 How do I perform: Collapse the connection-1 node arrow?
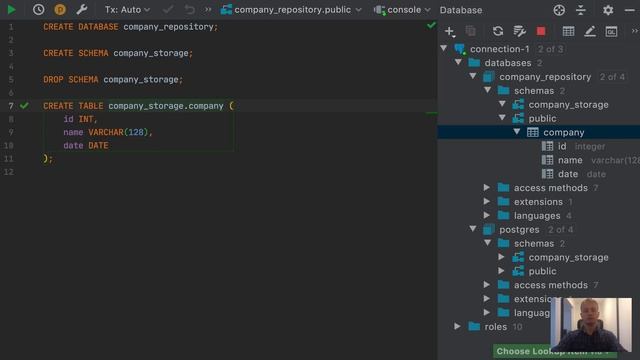(444, 48)
